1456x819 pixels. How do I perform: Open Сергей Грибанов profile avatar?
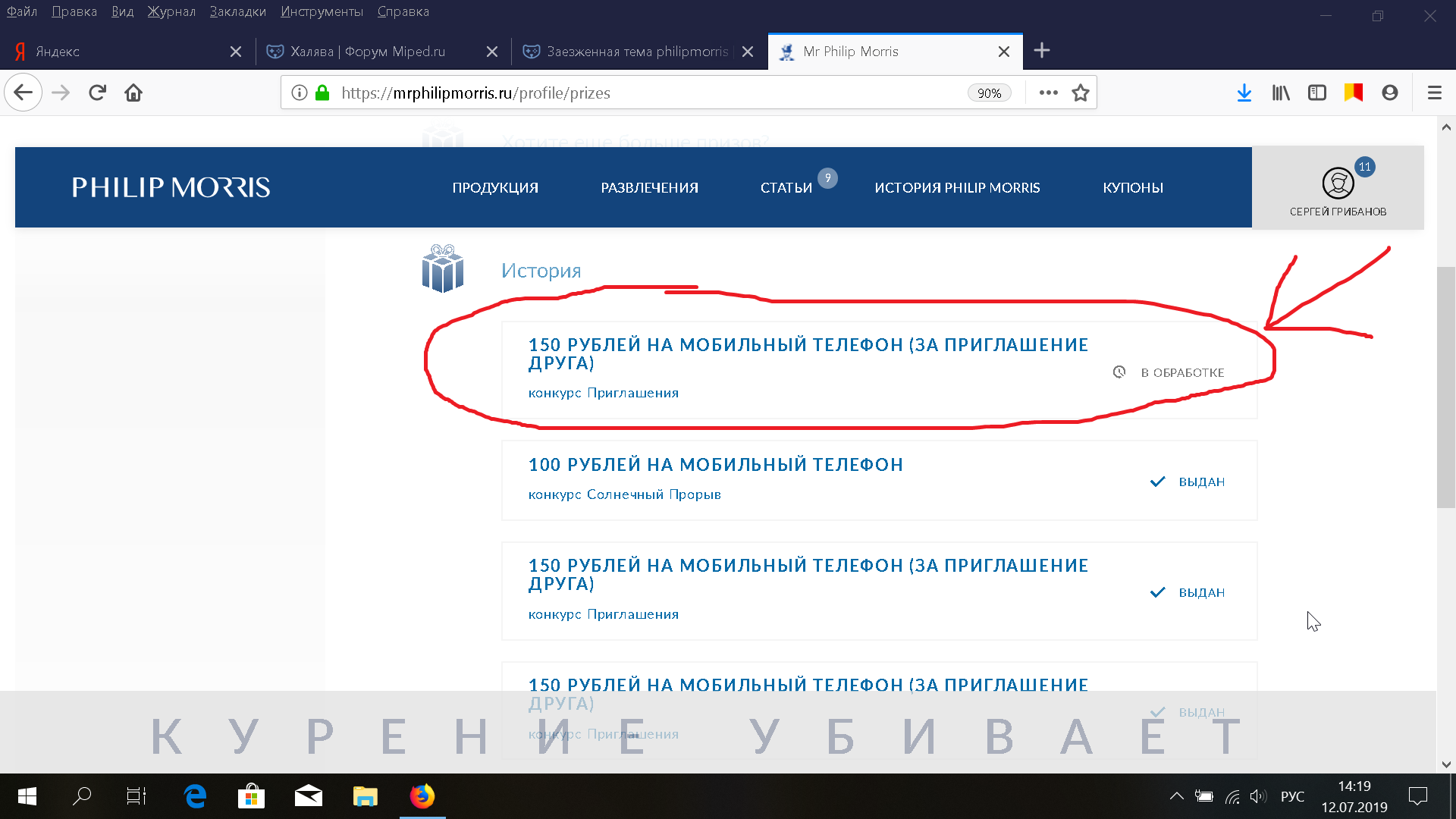(x=1338, y=183)
